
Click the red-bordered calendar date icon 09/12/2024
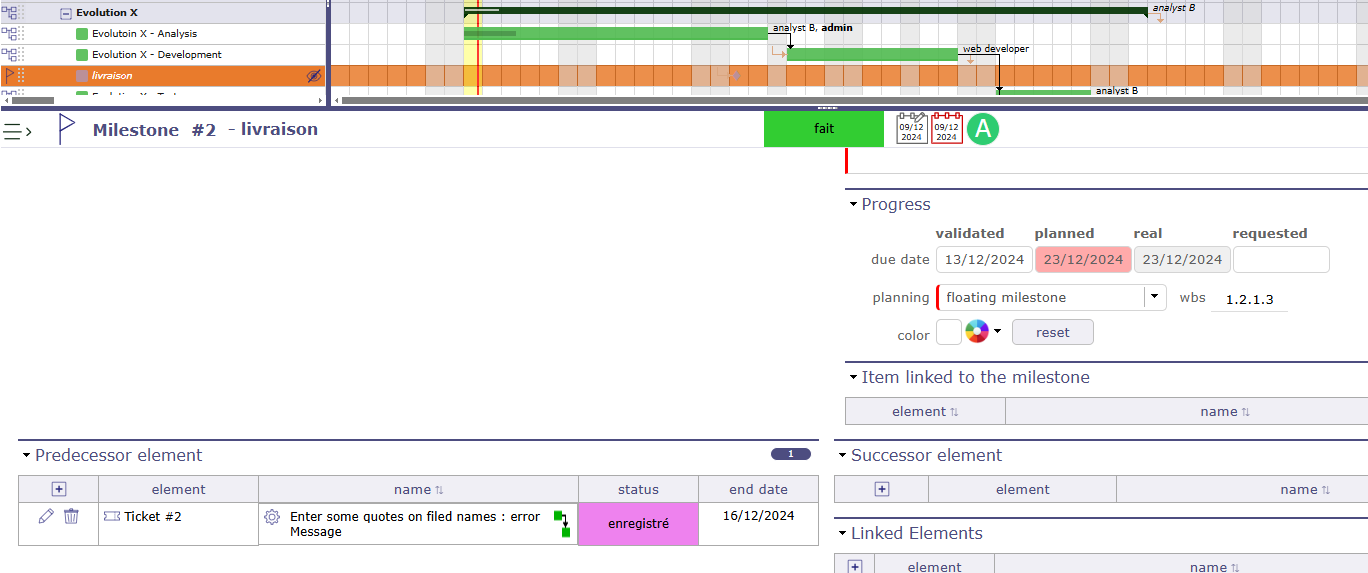tap(946, 129)
